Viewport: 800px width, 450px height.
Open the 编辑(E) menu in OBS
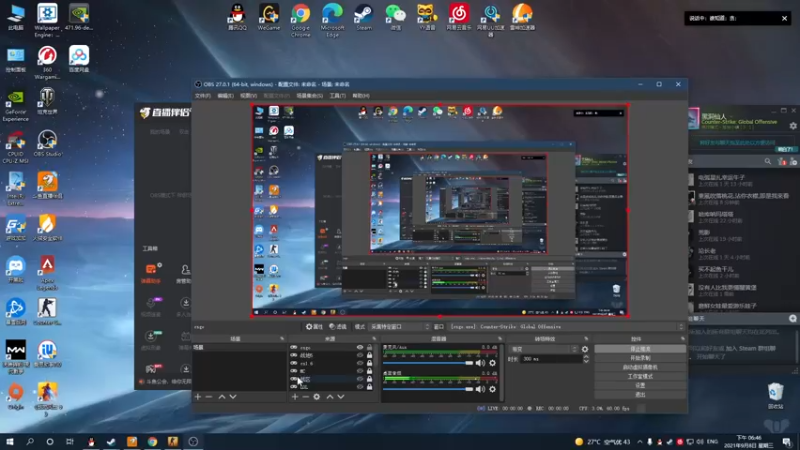click(x=225, y=96)
